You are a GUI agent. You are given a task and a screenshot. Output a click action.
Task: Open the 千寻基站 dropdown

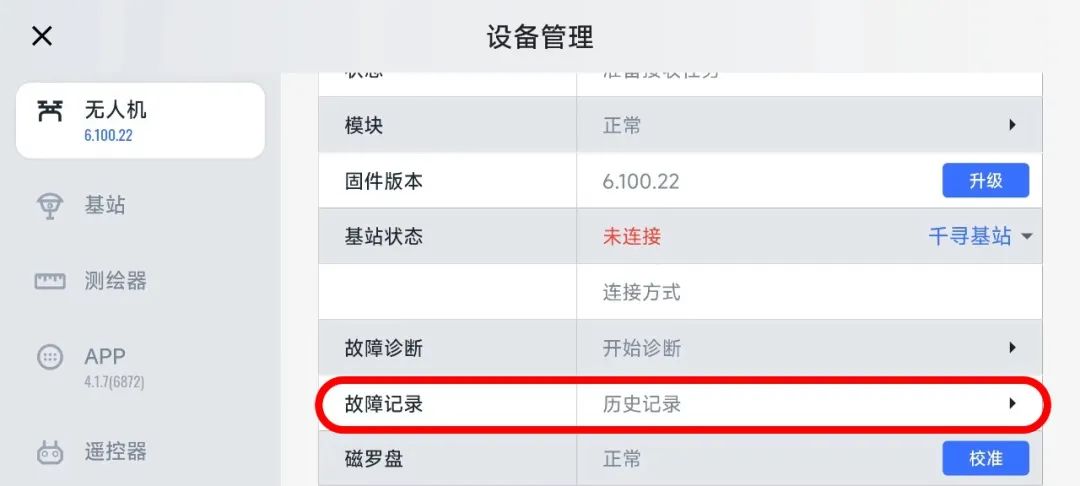980,237
